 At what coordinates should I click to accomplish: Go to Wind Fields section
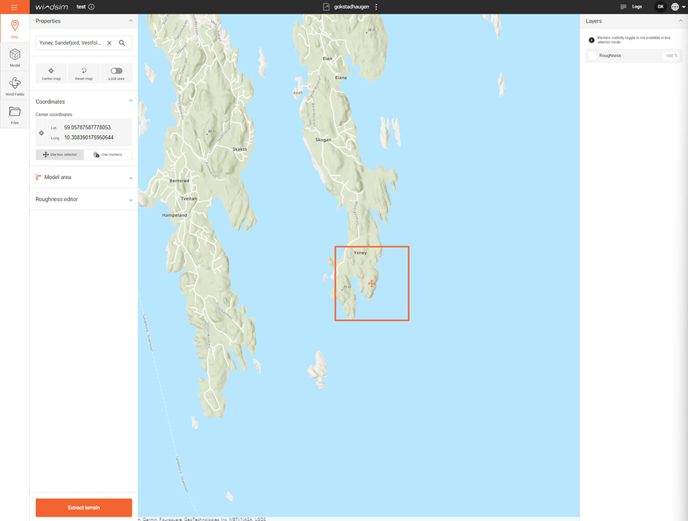14,86
